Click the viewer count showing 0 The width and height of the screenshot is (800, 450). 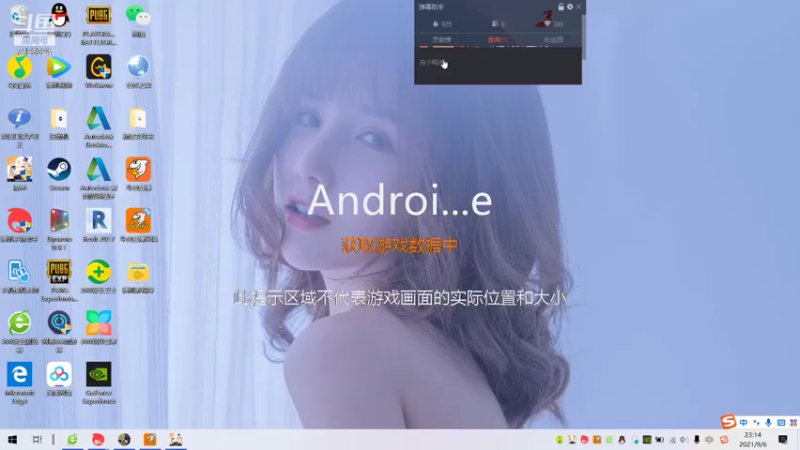click(x=498, y=24)
